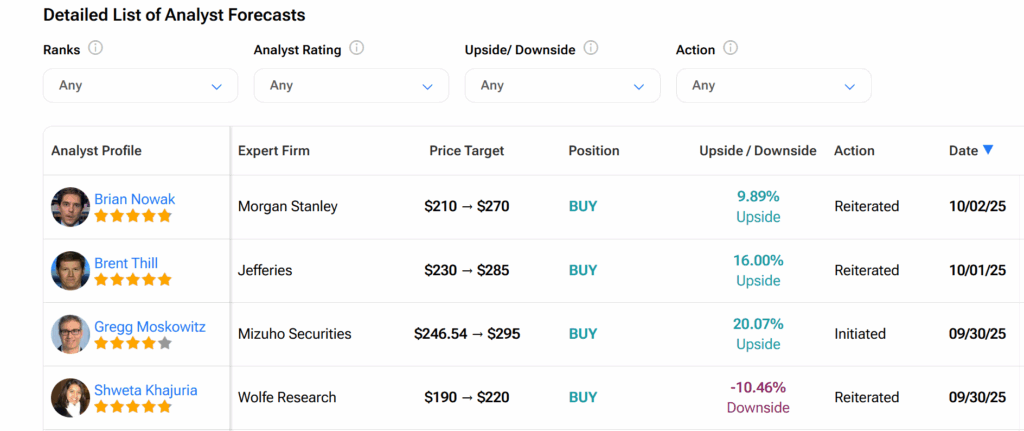Open the Ranks dropdown
This screenshot has height=431, width=1024.
140,86
